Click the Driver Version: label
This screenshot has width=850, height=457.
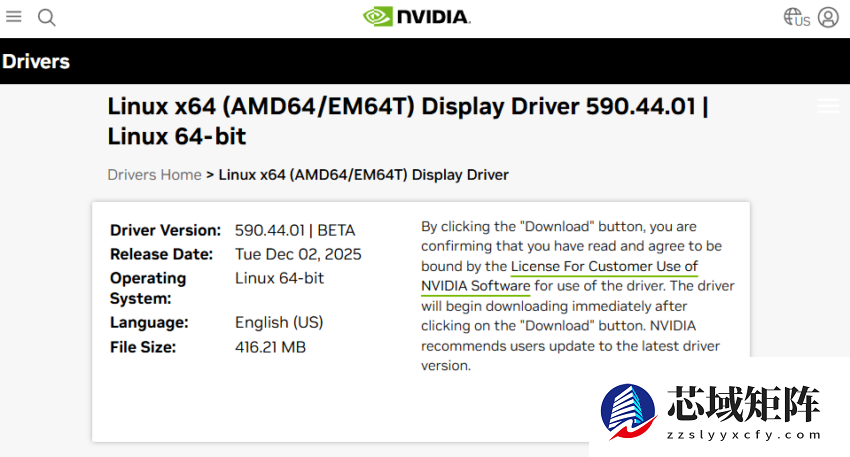165,230
